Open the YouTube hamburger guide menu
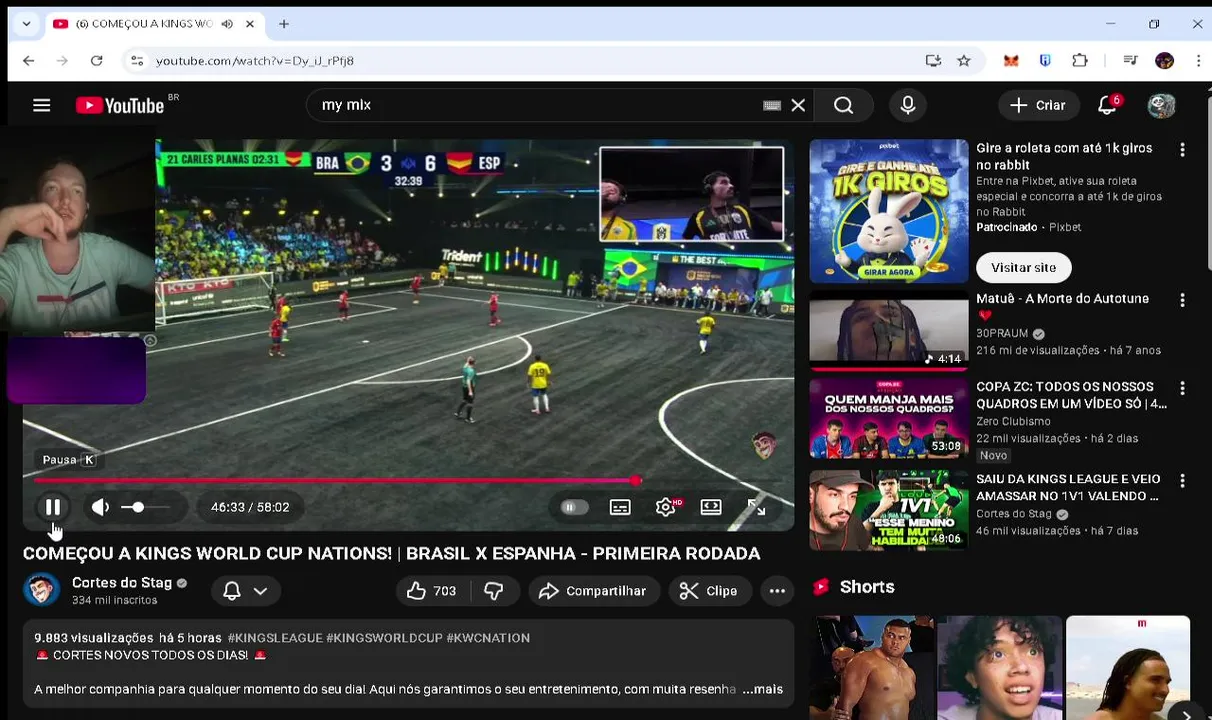The width and height of the screenshot is (1212, 720). coord(42,105)
